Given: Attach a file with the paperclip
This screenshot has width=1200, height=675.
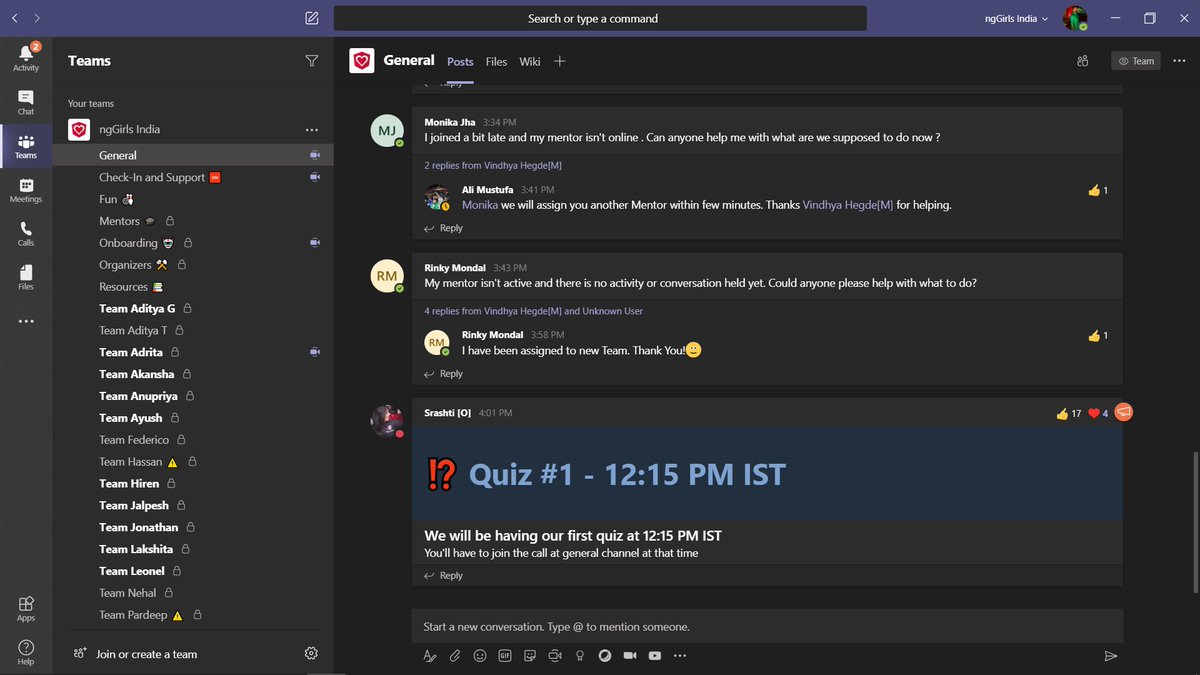Looking at the screenshot, I should (x=455, y=656).
